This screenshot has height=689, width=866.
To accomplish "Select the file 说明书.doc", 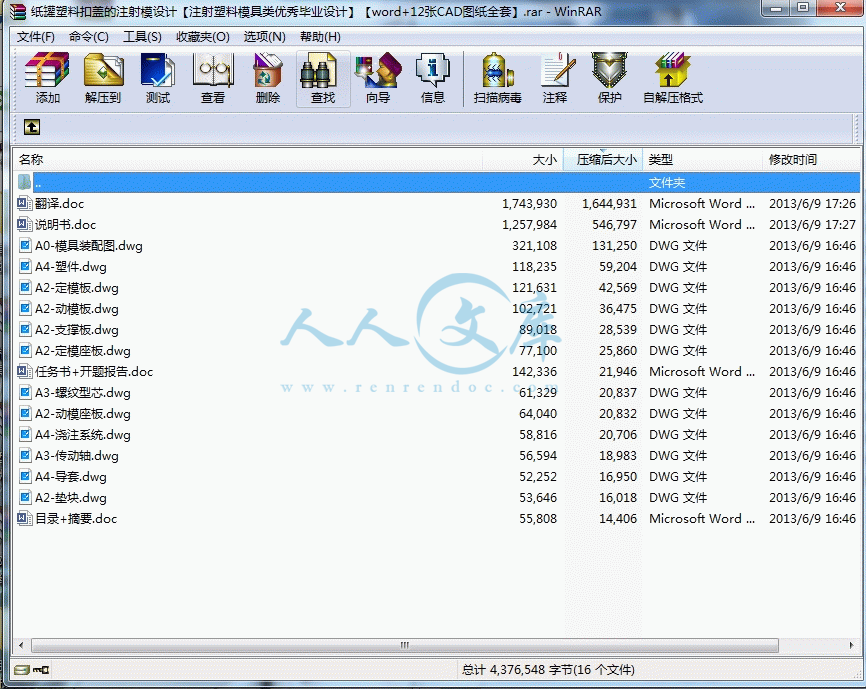I will click(x=65, y=225).
